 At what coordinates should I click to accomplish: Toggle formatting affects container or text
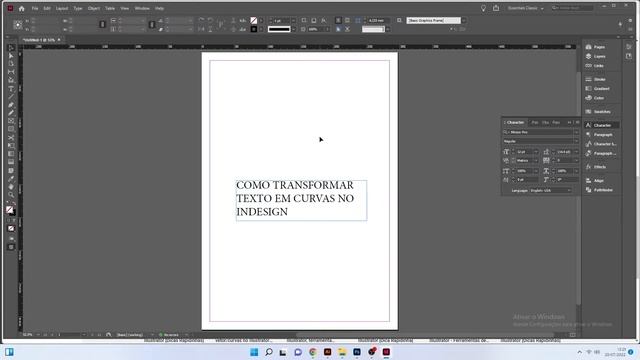coord(11,220)
